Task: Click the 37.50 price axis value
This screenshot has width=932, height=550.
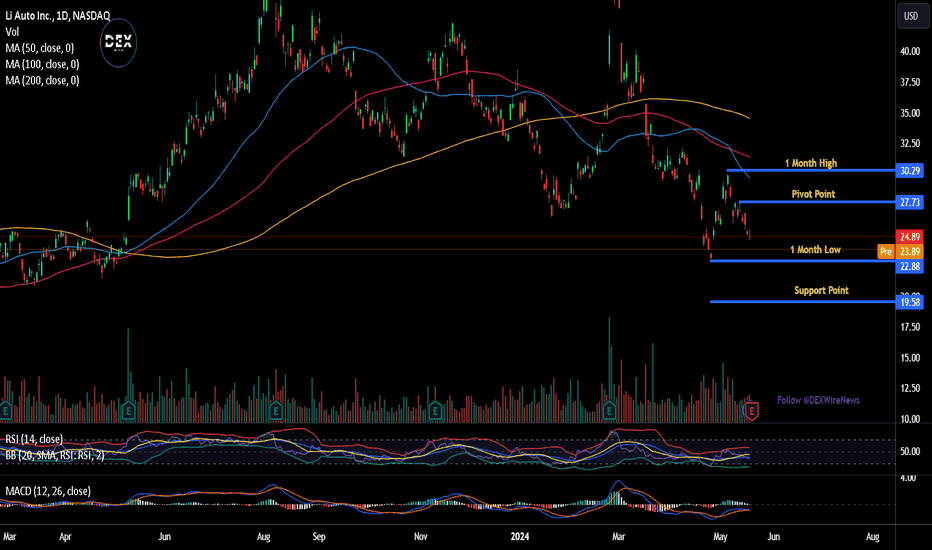Action: coord(910,82)
